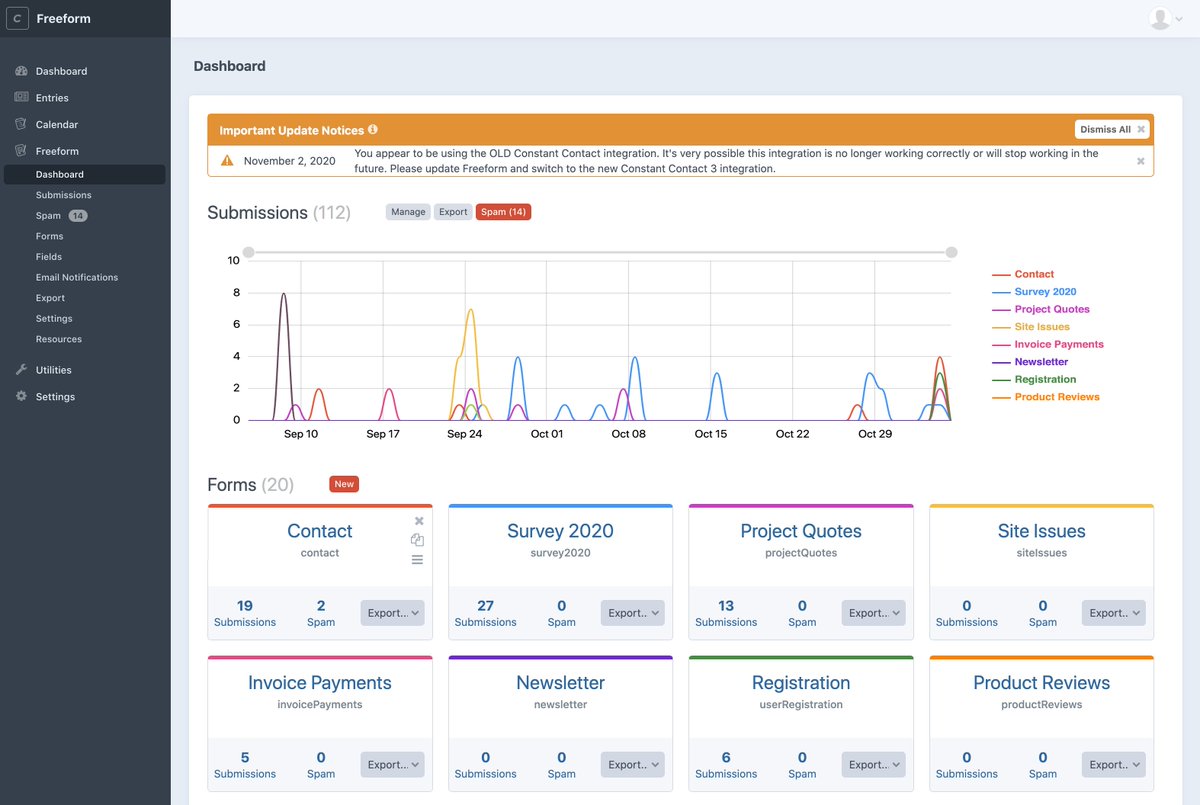Toggle Survey 2020 series in chart legend
1200x805 pixels.
[x=1034, y=292]
